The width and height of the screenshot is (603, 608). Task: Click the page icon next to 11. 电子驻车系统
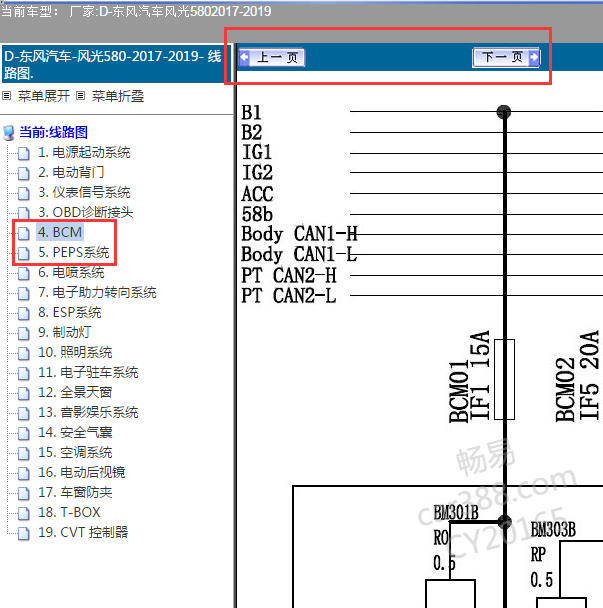tap(24, 373)
